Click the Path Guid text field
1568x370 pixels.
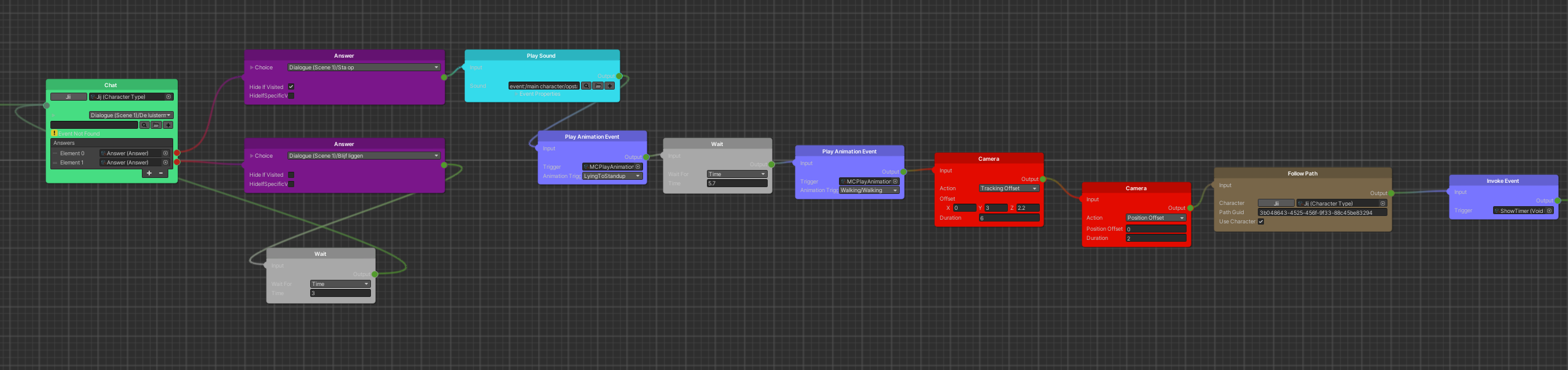pyautogui.click(x=1322, y=213)
